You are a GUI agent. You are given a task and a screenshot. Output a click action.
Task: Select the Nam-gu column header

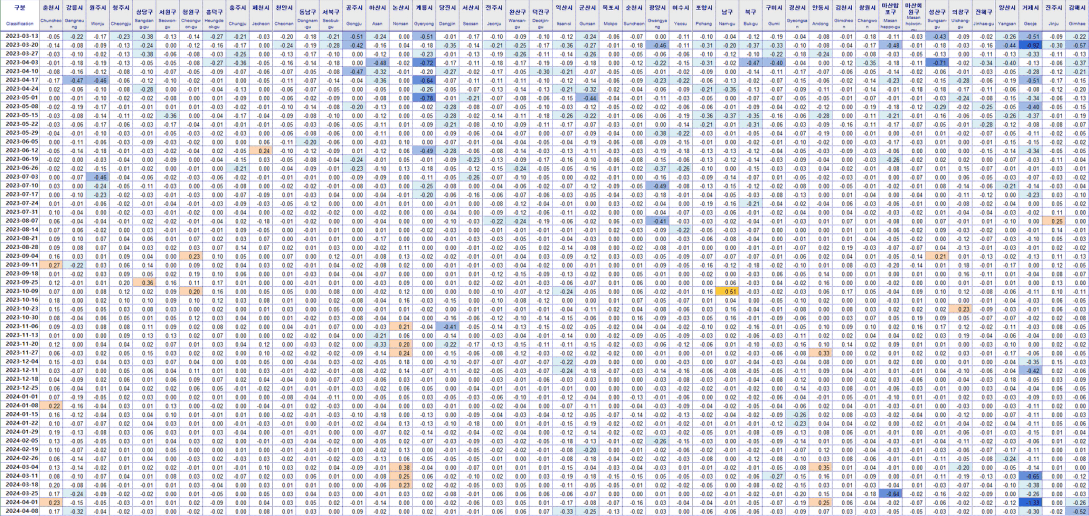[x=727, y=16]
